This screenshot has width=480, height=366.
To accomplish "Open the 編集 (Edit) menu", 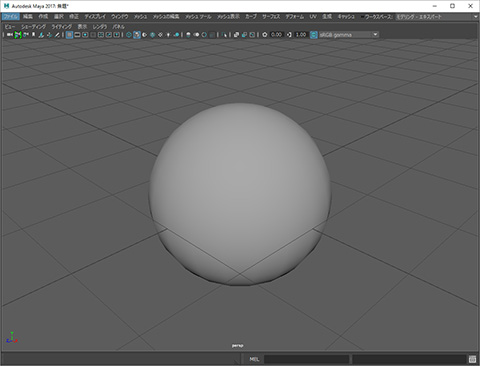I will pos(28,17).
